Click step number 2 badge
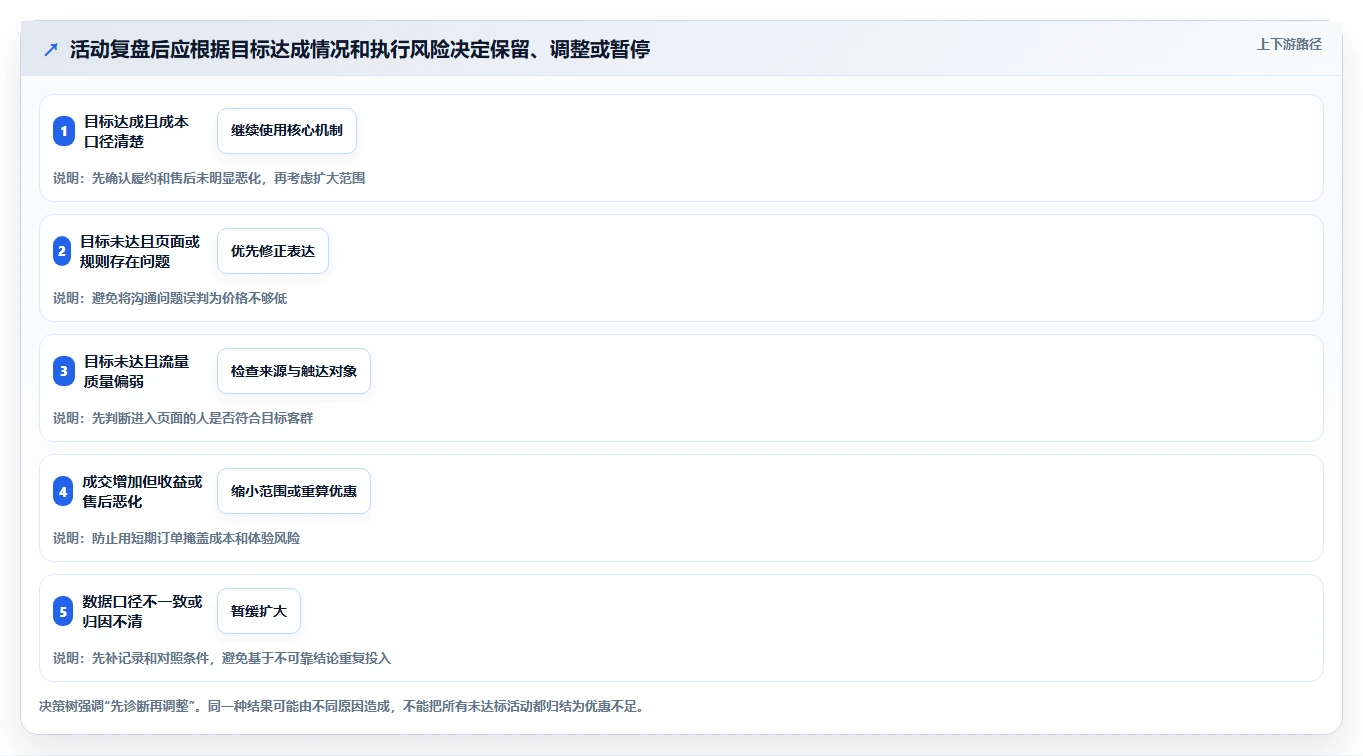Screen dimensions: 1363x756 [62, 251]
